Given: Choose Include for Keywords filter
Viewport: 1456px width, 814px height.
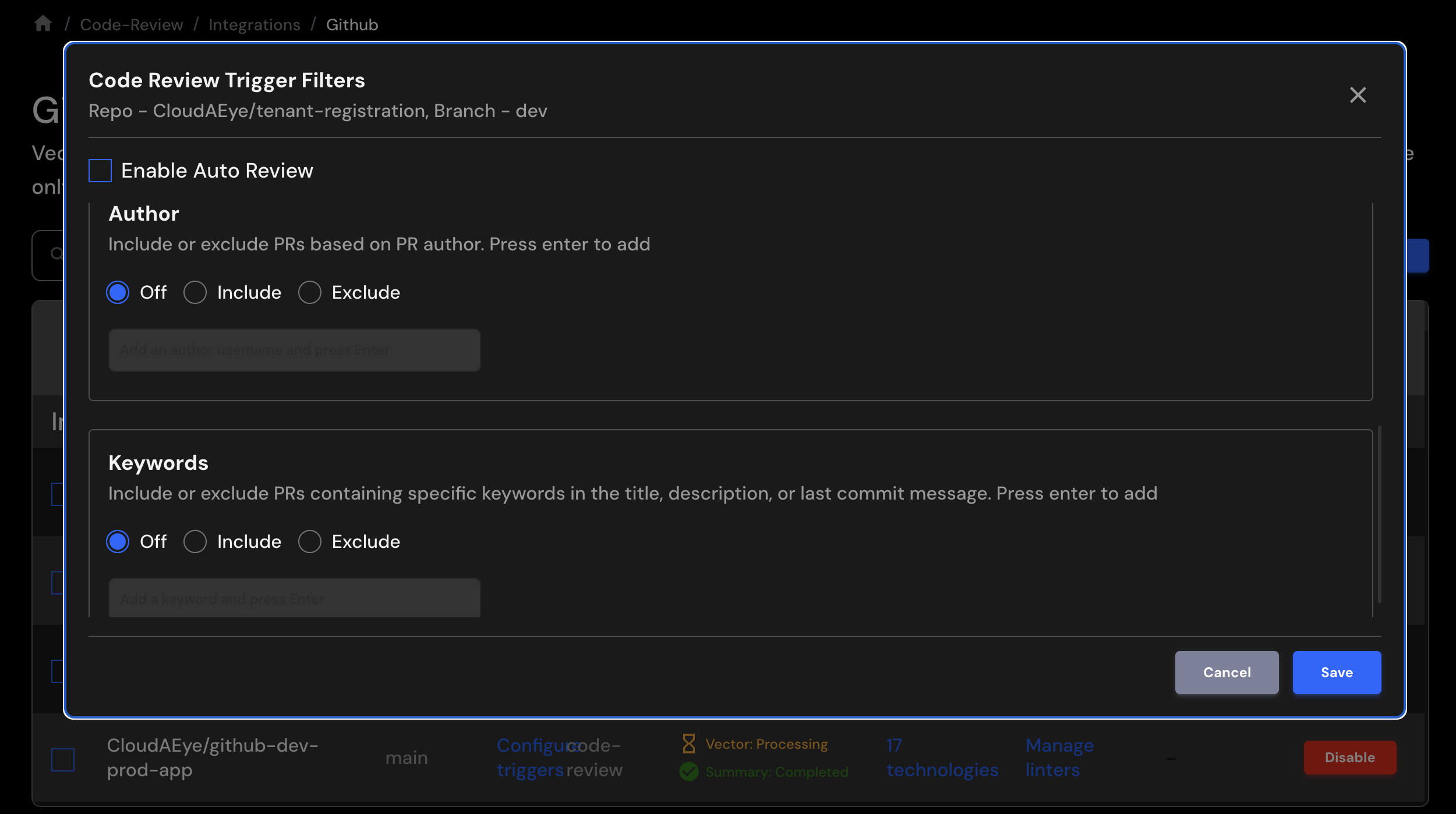Looking at the screenshot, I should [x=195, y=542].
